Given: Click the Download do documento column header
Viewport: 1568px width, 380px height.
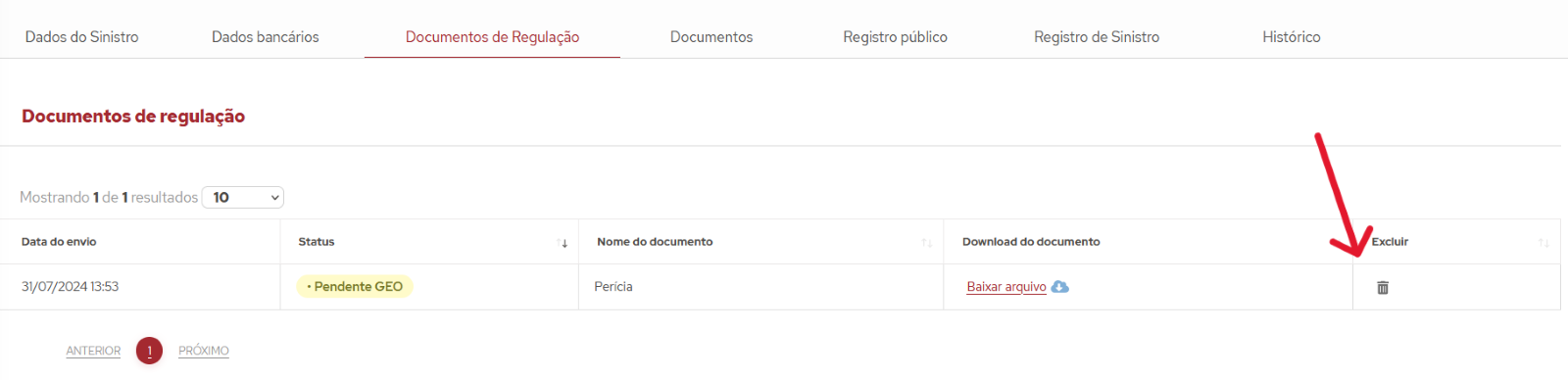Looking at the screenshot, I should (x=1031, y=242).
